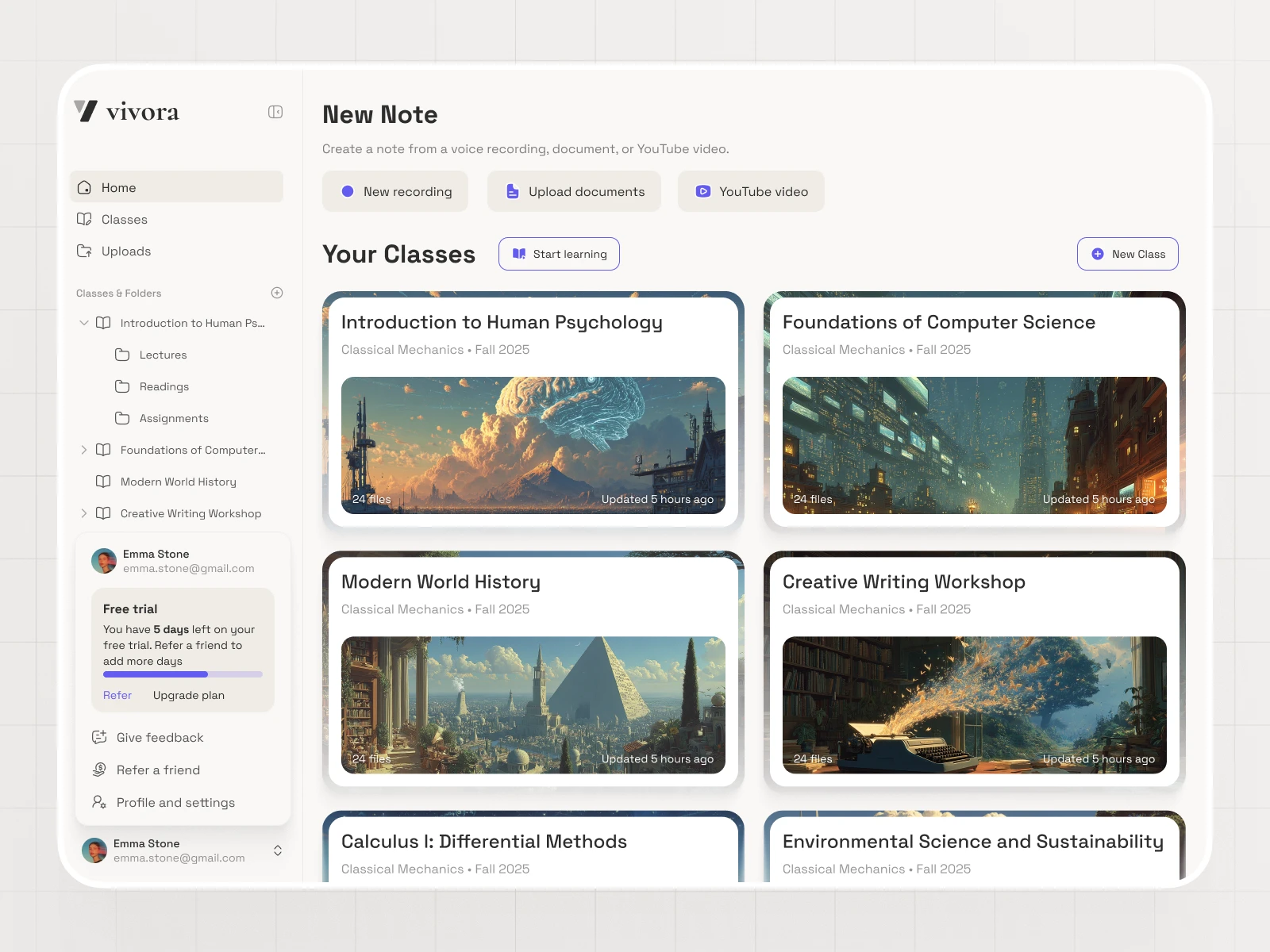
Task: Click folder icon next to Assignments
Action: point(122,418)
